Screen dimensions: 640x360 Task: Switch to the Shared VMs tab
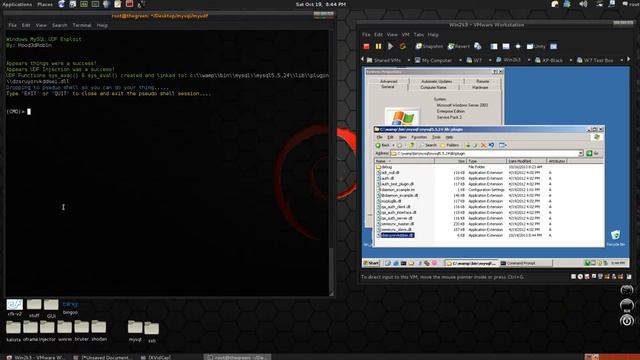click(x=384, y=60)
